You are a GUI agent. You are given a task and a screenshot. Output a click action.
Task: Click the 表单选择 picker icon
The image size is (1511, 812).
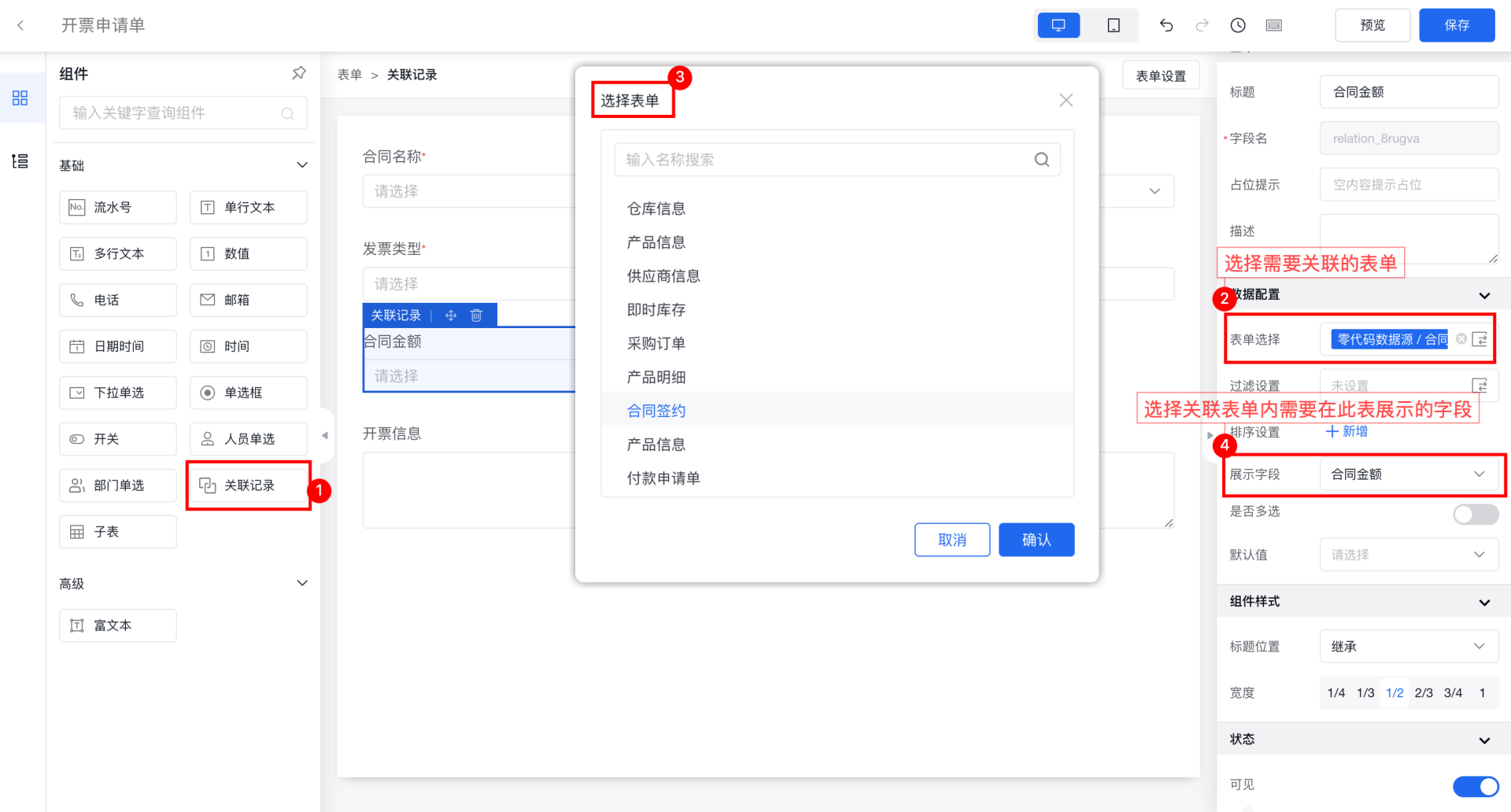[1480, 339]
